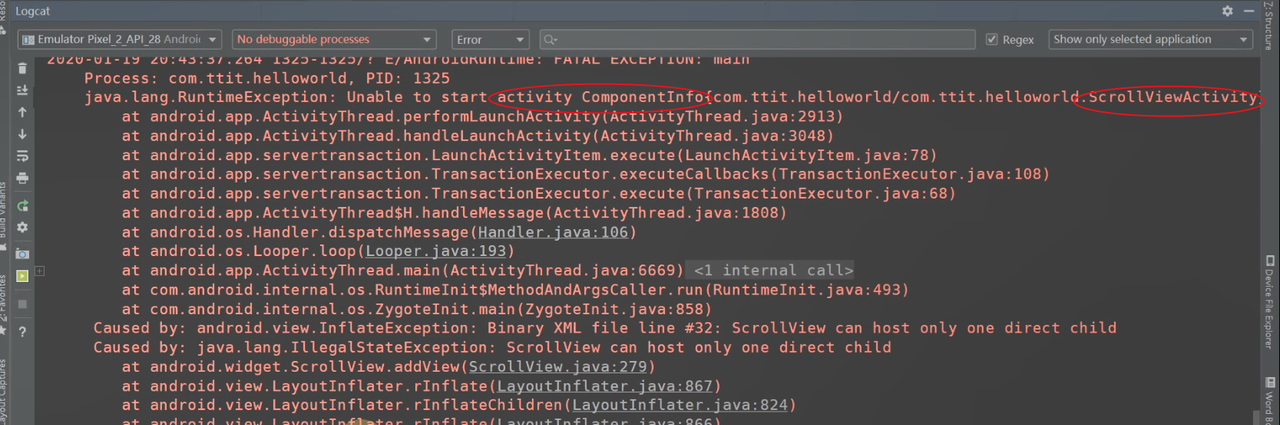Image resolution: width=1280 pixels, height=425 pixels.
Task: Click inside the logcat search field
Action: (760, 40)
